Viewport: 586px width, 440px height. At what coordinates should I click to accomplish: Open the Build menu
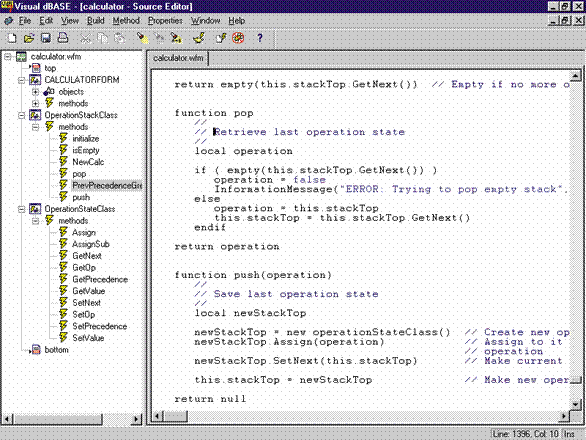click(96, 21)
